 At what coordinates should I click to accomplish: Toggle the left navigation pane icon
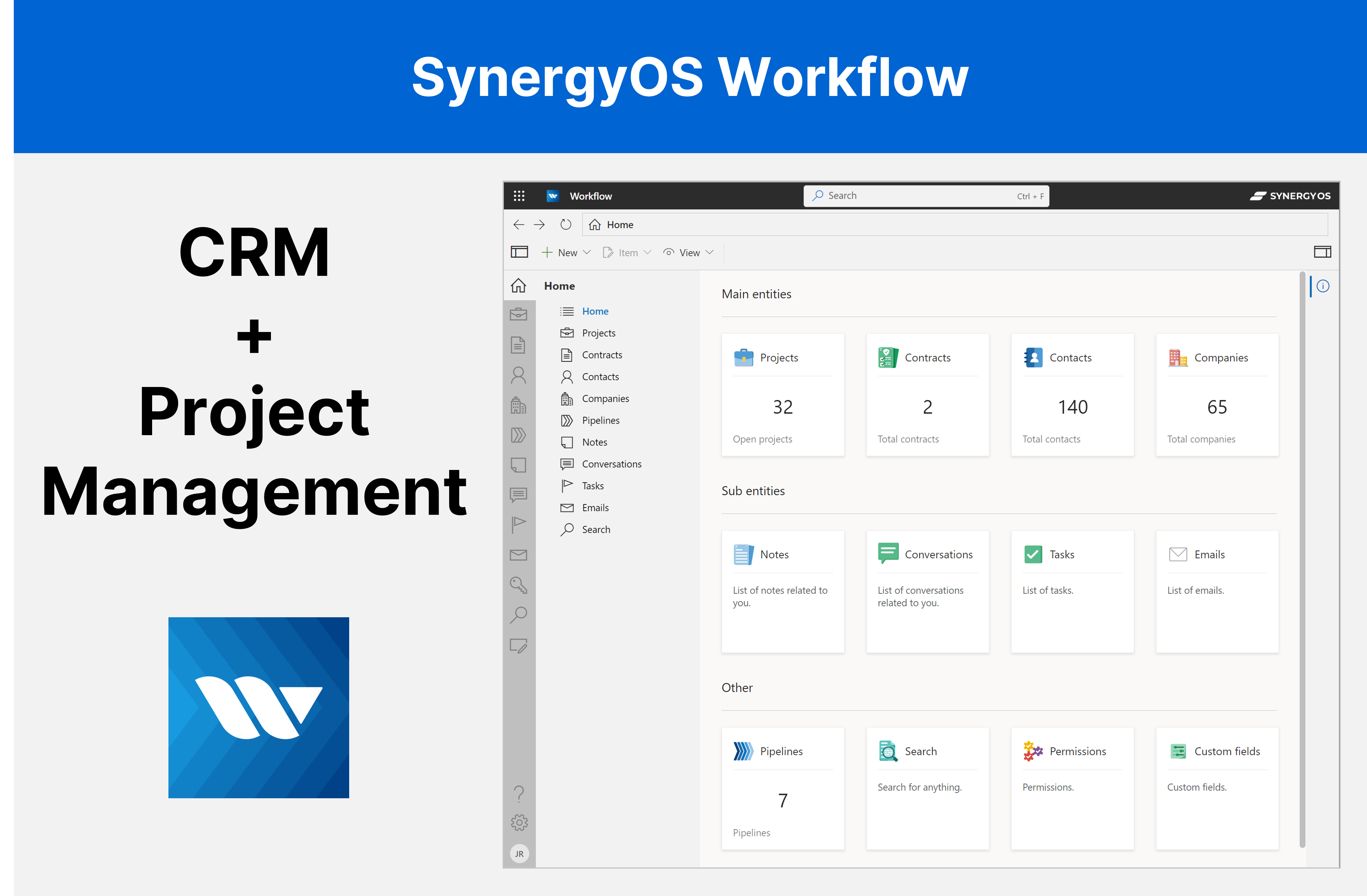coord(519,252)
